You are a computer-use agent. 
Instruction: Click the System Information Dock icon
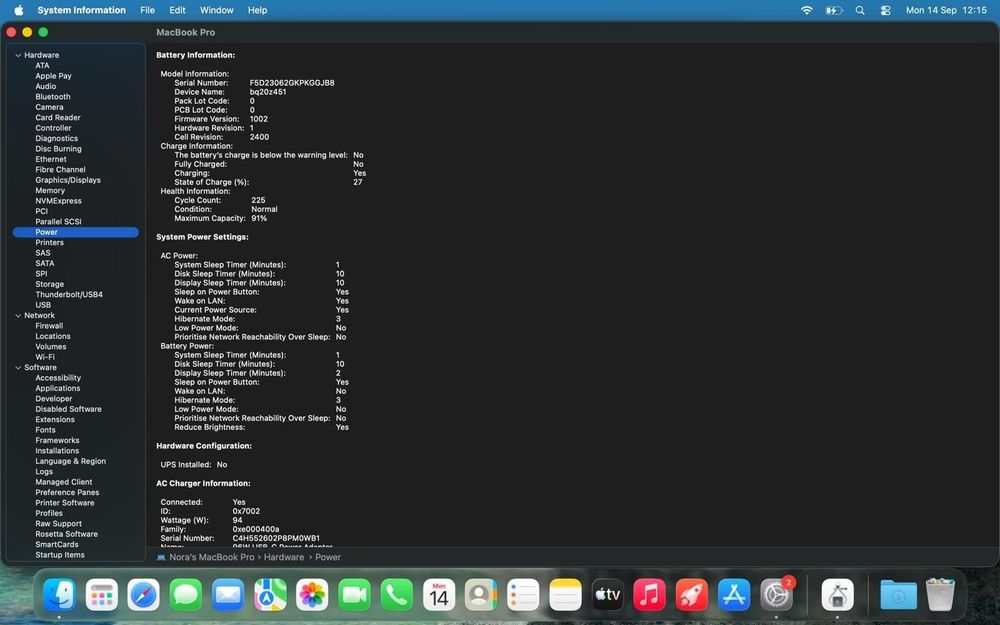(x=837, y=594)
